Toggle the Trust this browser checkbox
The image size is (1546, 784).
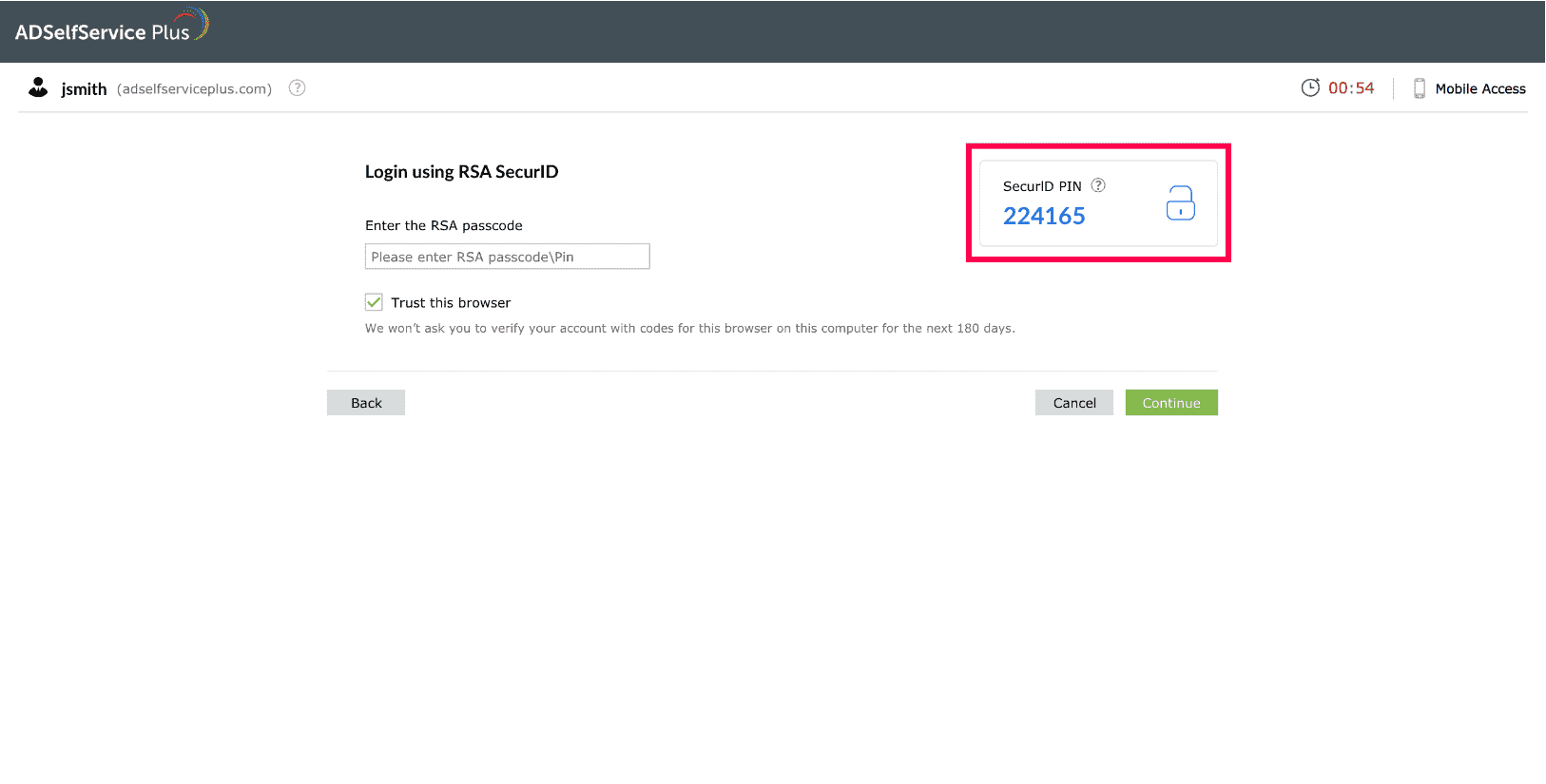[374, 302]
